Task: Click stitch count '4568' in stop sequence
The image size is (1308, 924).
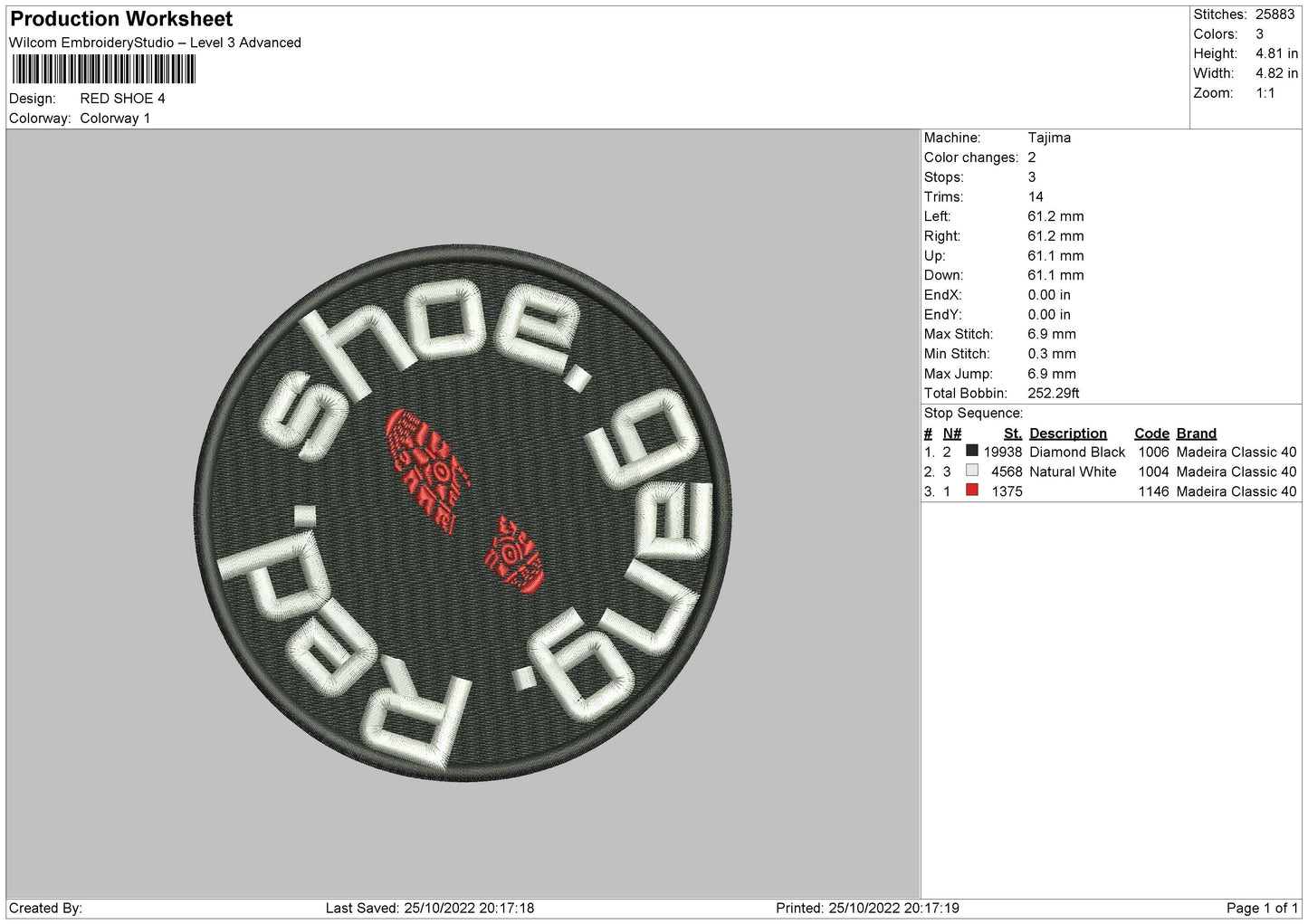Action: coord(1007,472)
